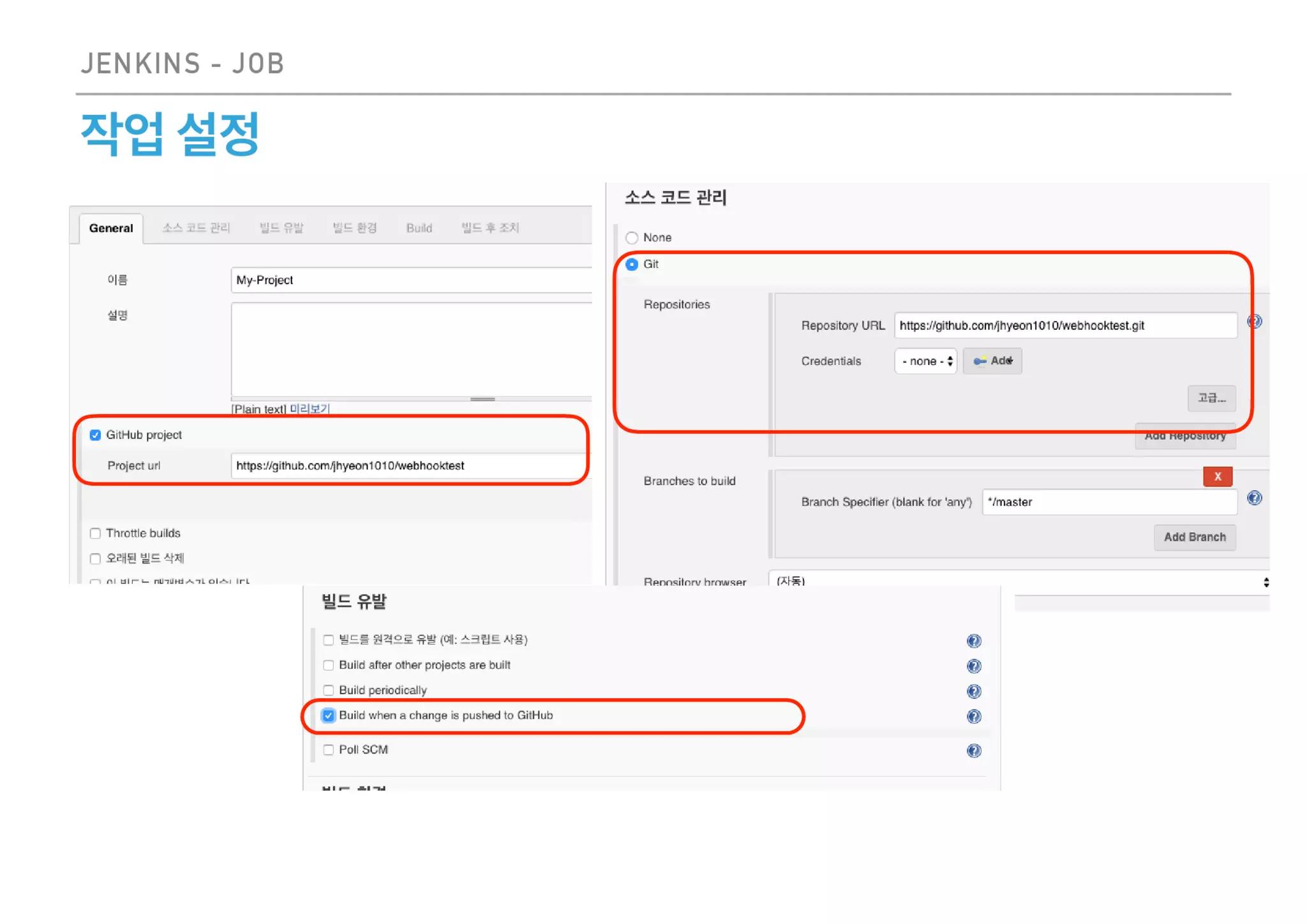Screen dimensions: 1307x924
Task: Delete the branch with red X button
Action: coord(1217,476)
